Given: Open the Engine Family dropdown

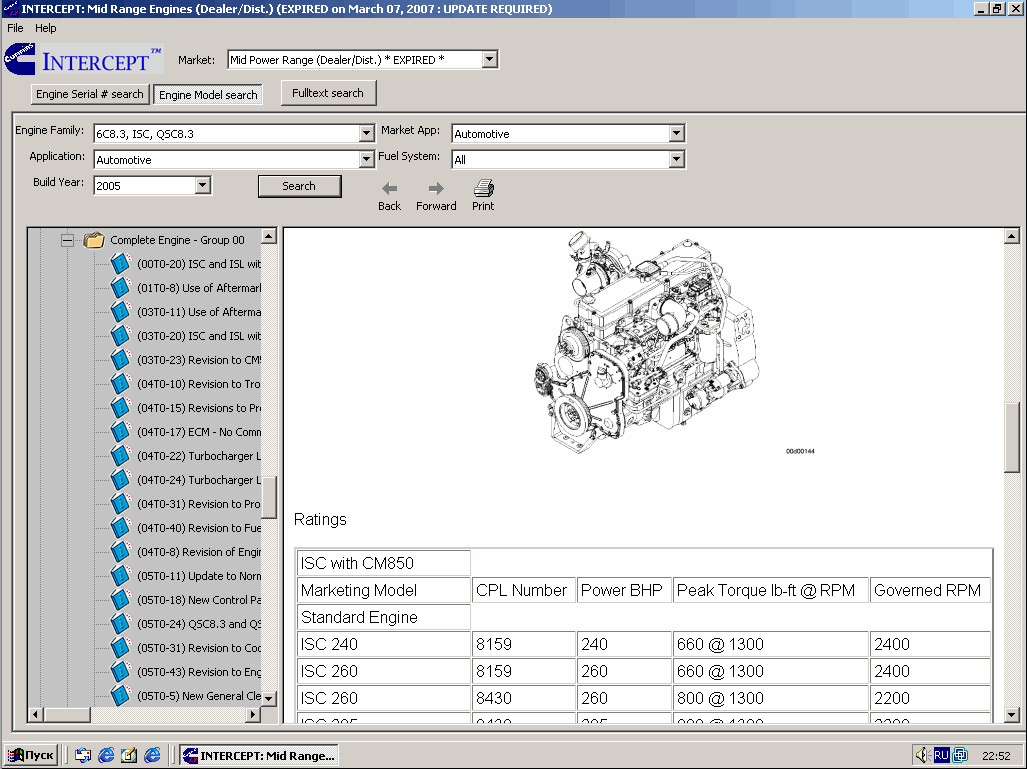Looking at the screenshot, I should tap(366, 134).
